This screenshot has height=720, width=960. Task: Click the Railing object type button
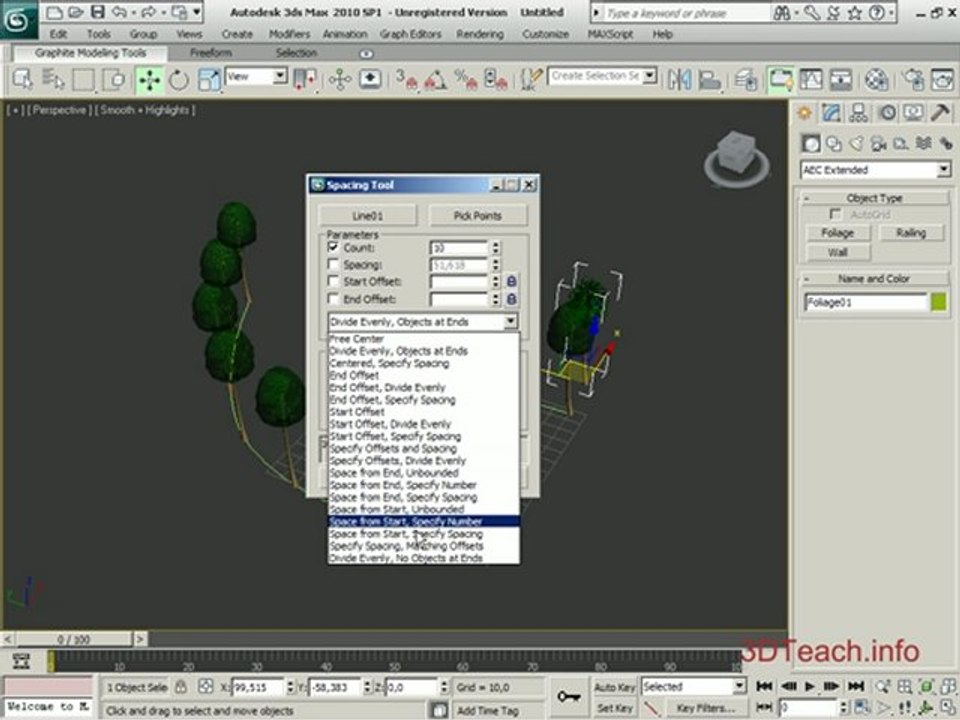(x=911, y=233)
